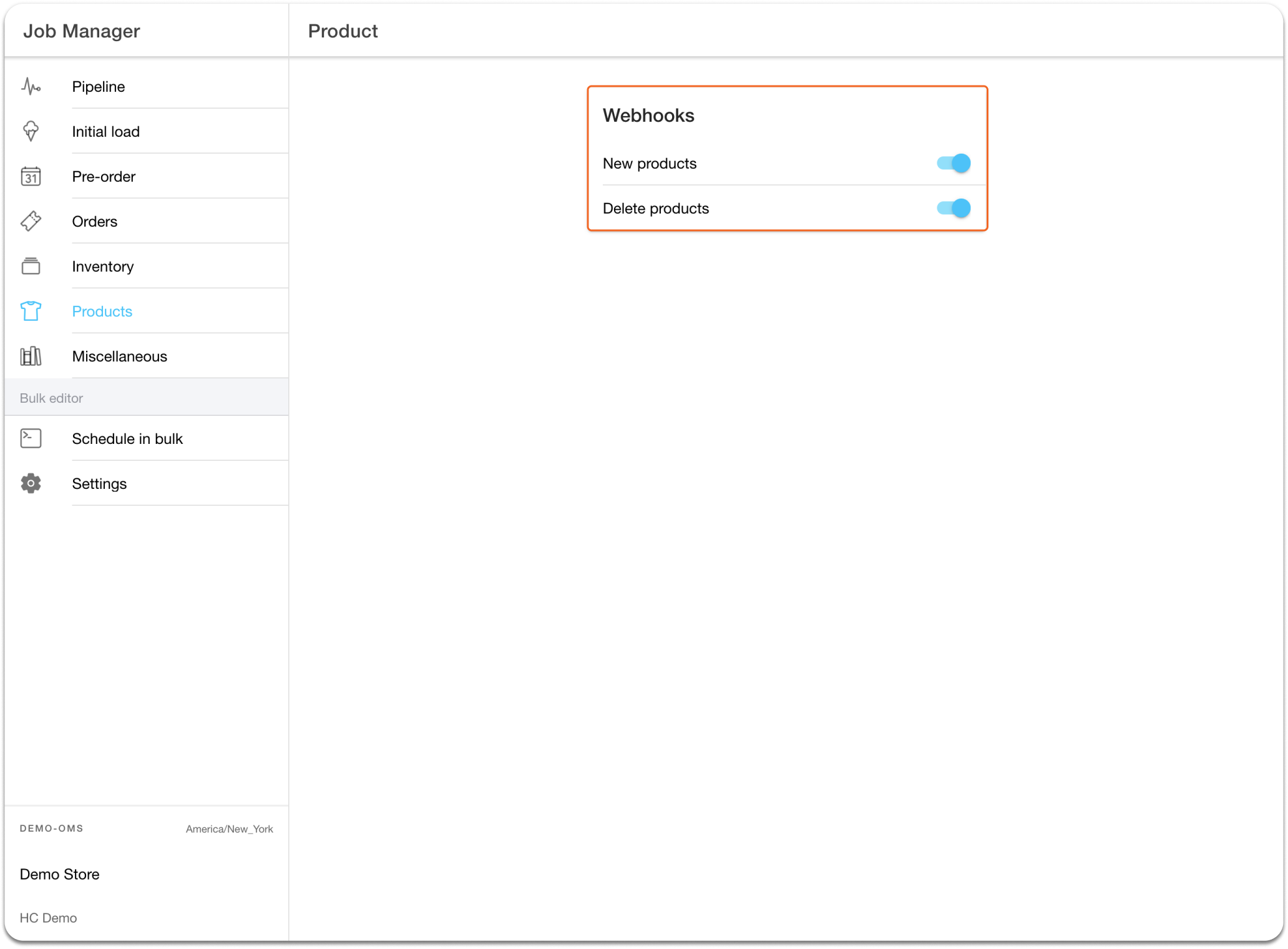This screenshot has height=949, width=1288.
Task: Click the Pipeline pulse icon
Action: coord(31,87)
